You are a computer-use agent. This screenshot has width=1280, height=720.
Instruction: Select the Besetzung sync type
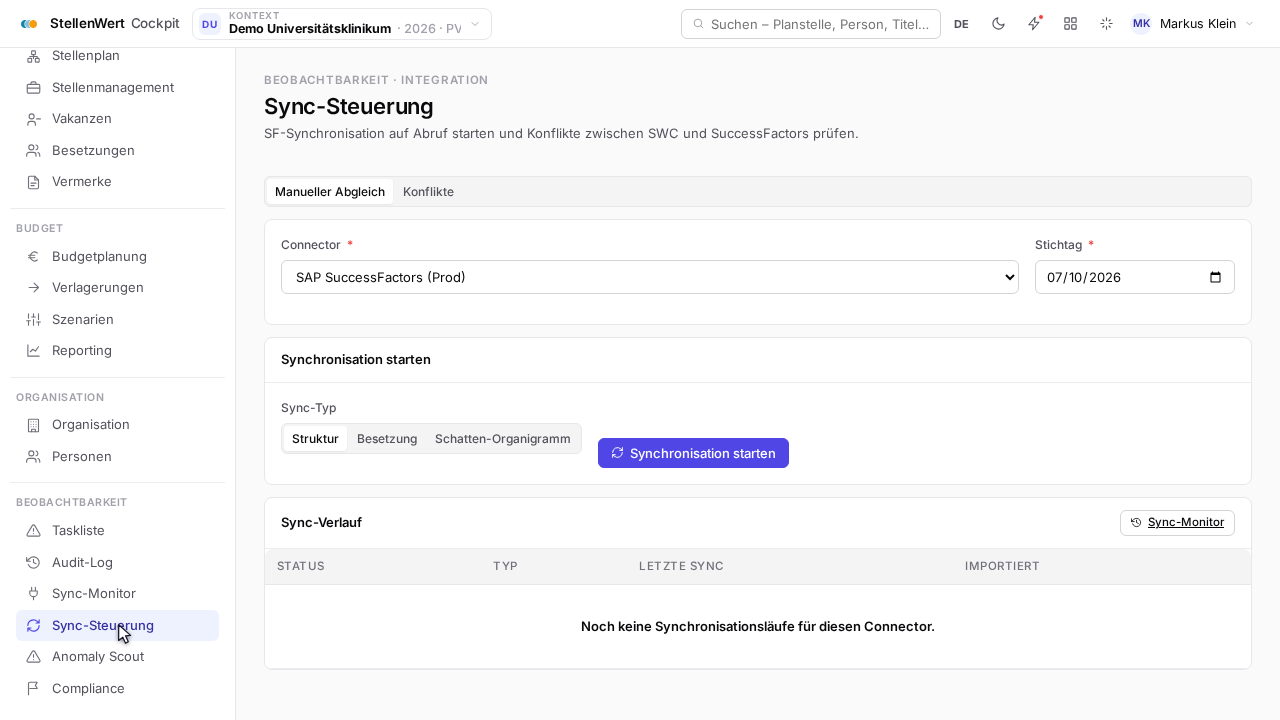[387, 439]
